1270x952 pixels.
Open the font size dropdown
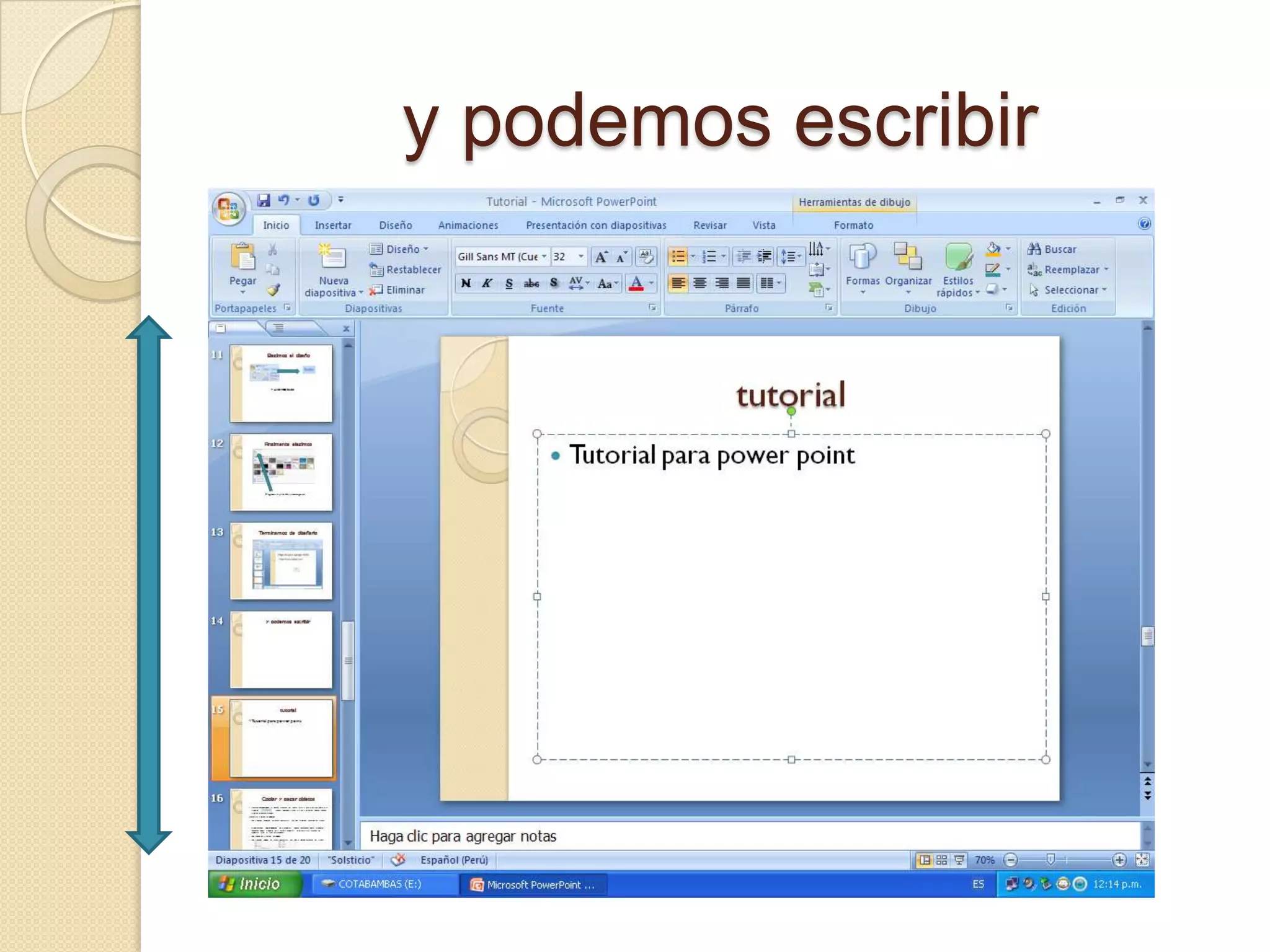[580, 257]
